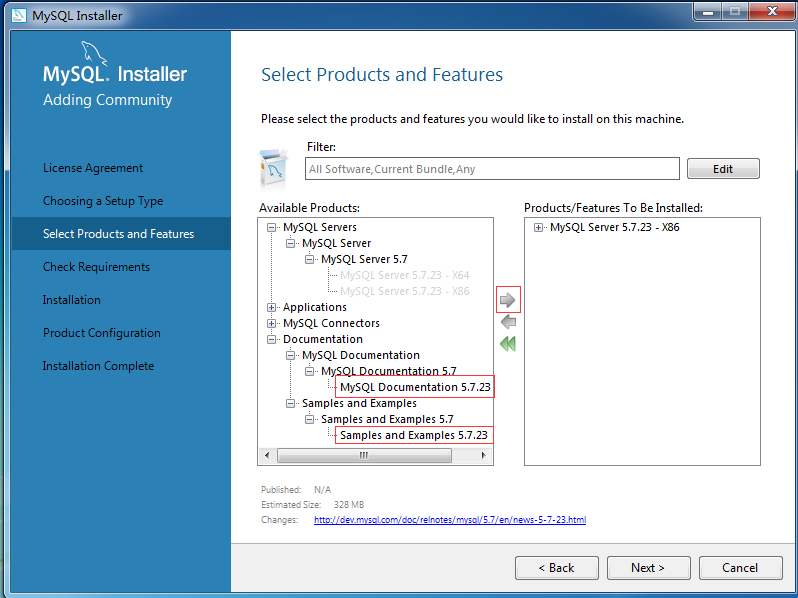Collapse the MySQL Documentation sub-node

(291, 355)
